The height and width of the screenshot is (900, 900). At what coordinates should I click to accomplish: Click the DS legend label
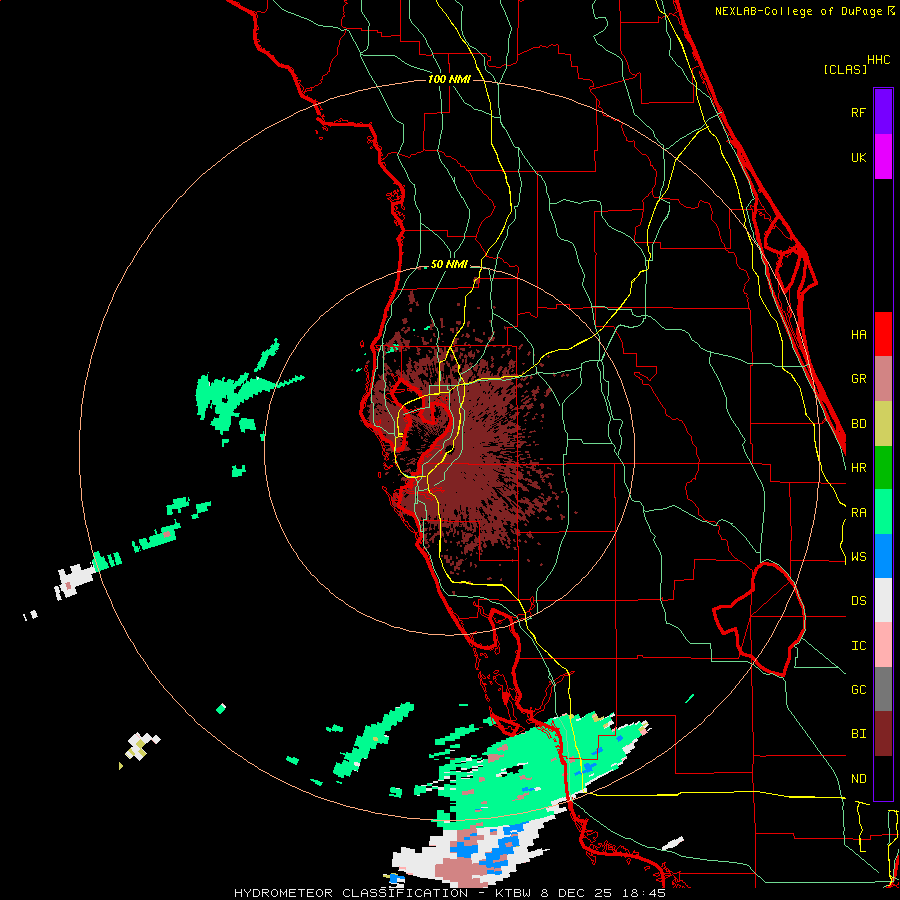(x=859, y=601)
